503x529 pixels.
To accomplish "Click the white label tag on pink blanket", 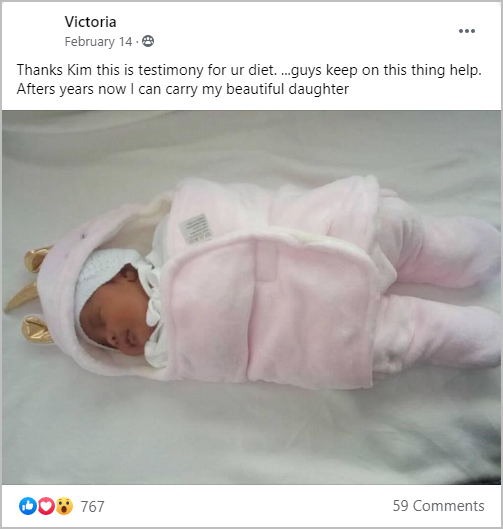I will click(x=195, y=229).
